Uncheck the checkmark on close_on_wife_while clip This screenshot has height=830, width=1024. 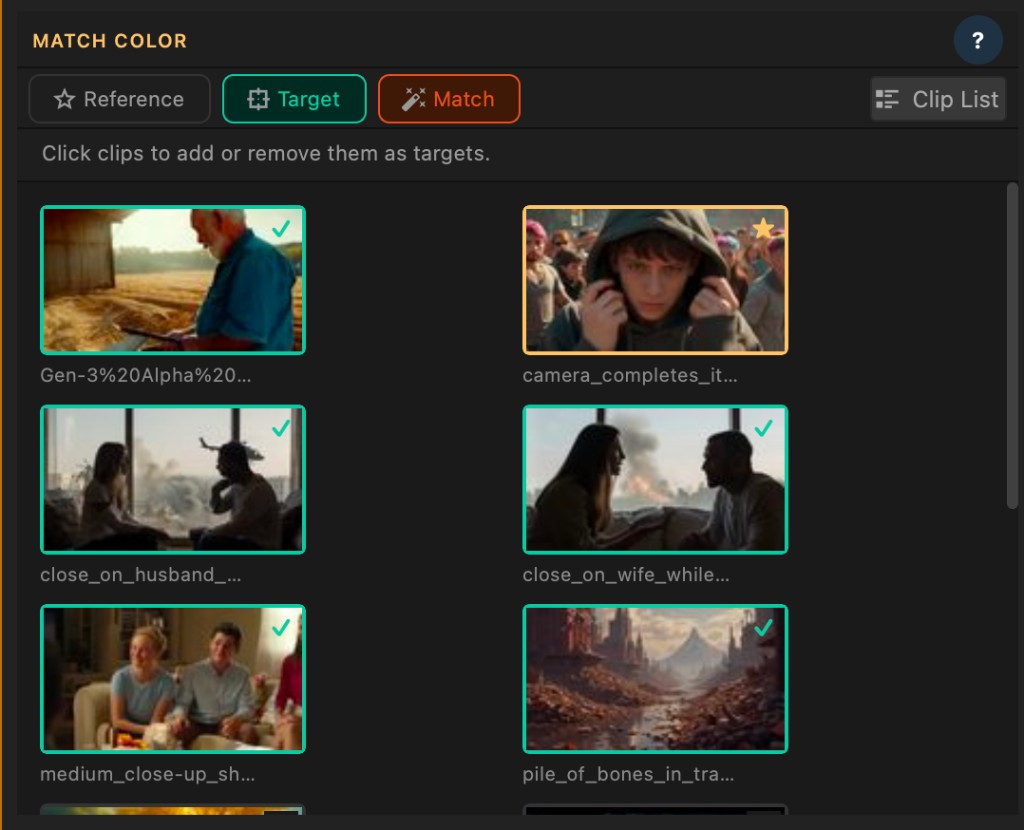pyautogui.click(x=763, y=428)
